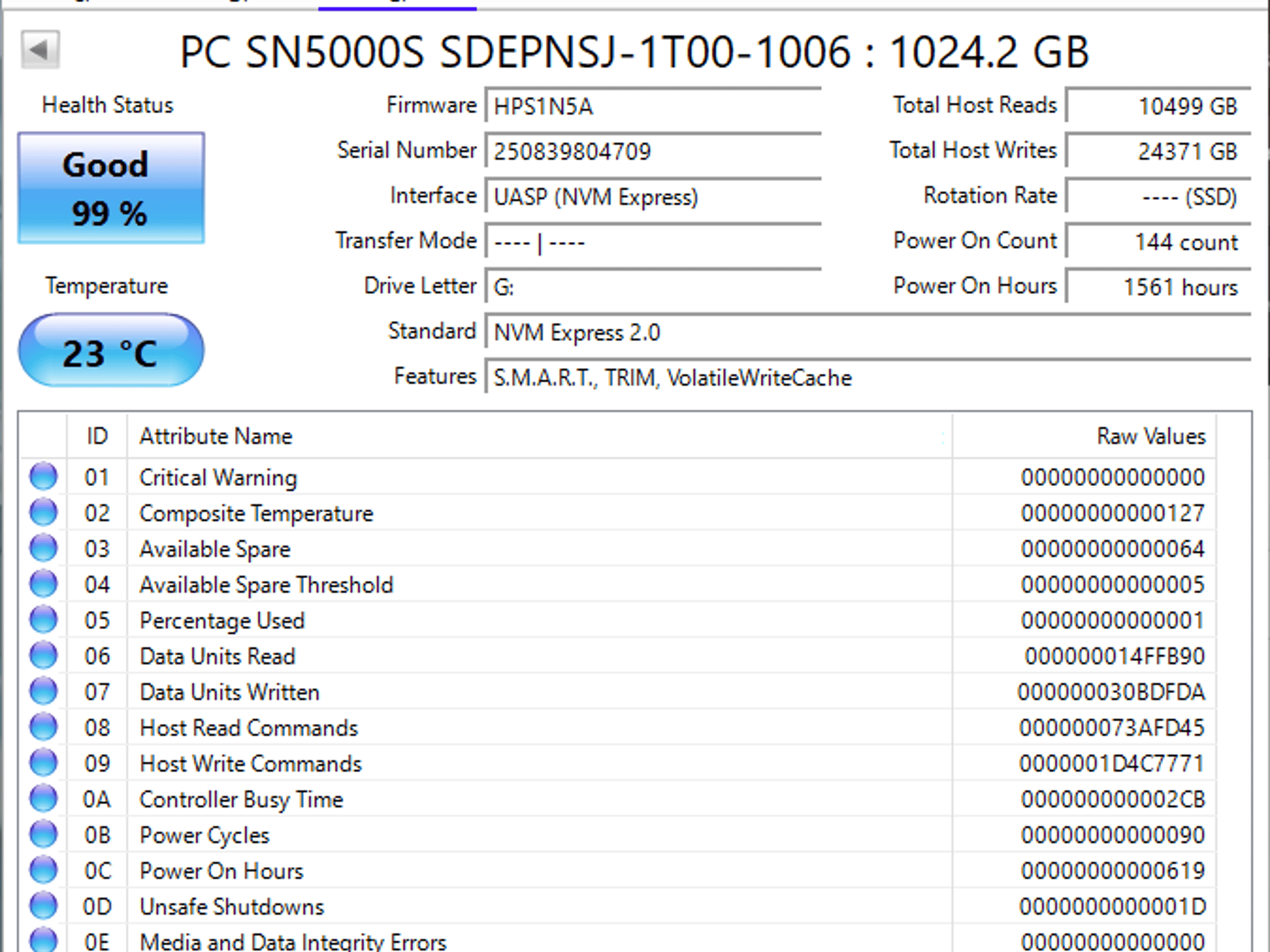
Task: Select the Available Spare attribute name, row 03
Action: coord(215,550)
